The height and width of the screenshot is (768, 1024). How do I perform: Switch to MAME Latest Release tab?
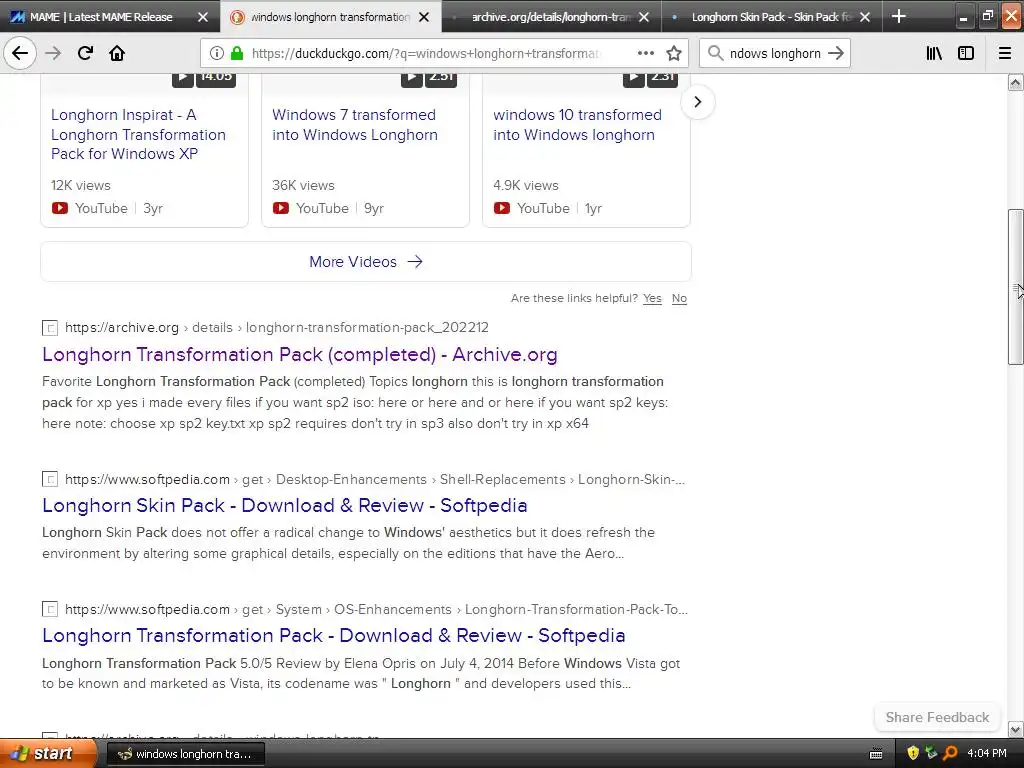tap(101, 17)
